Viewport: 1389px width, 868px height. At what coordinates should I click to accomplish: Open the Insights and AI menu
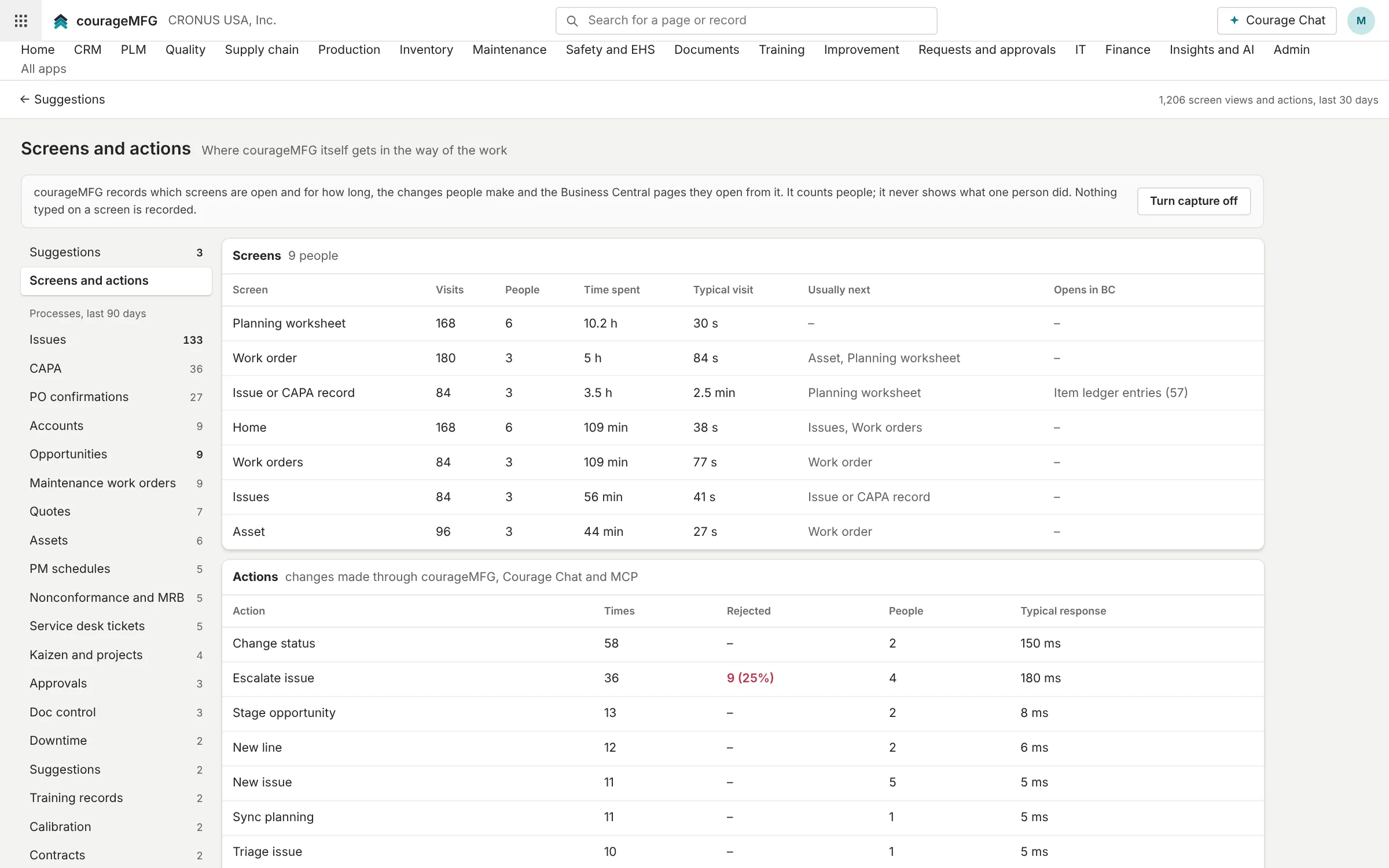[x=1211, y=50]
